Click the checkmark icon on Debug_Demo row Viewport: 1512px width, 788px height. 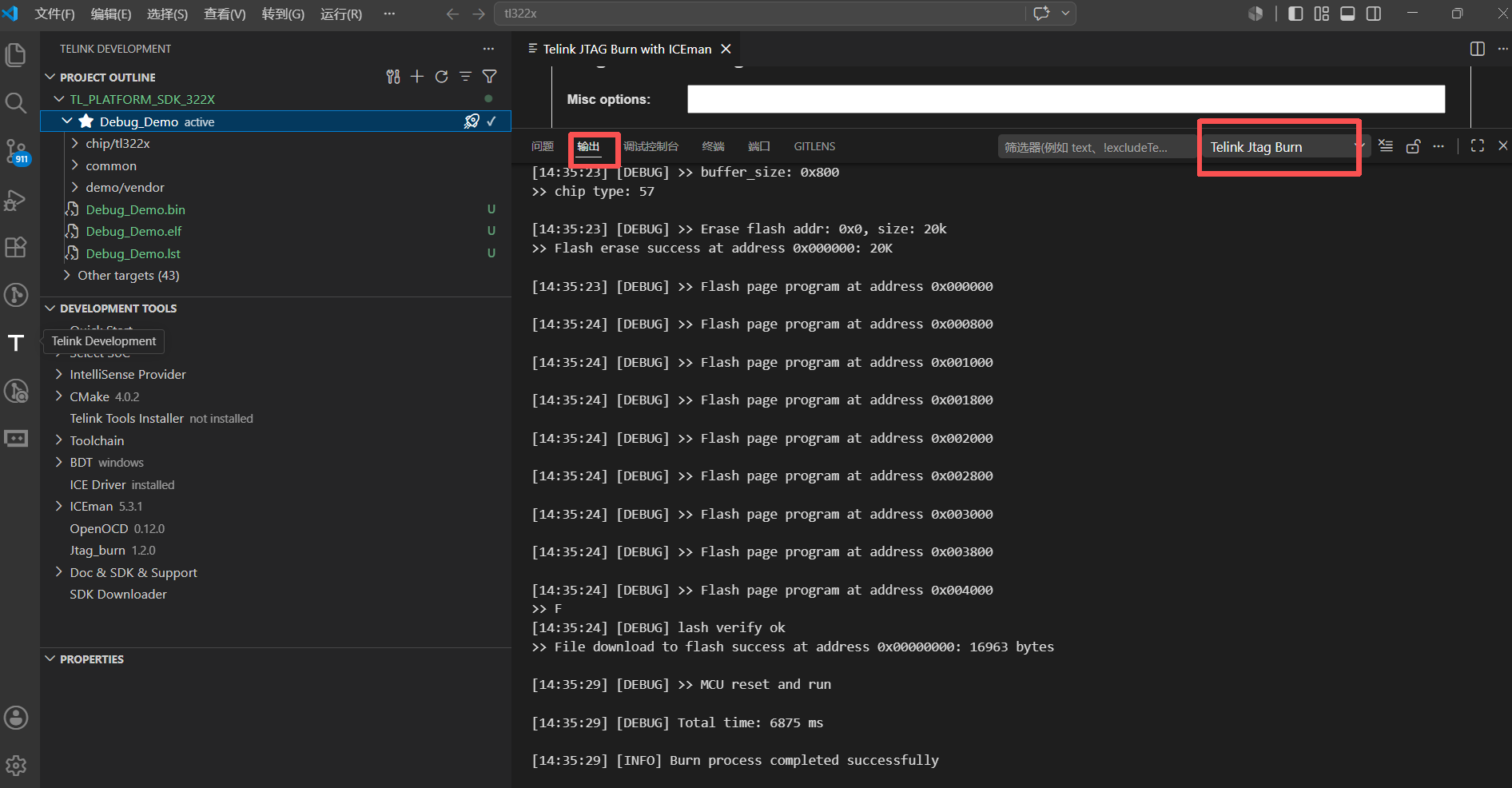click(491, 121)
